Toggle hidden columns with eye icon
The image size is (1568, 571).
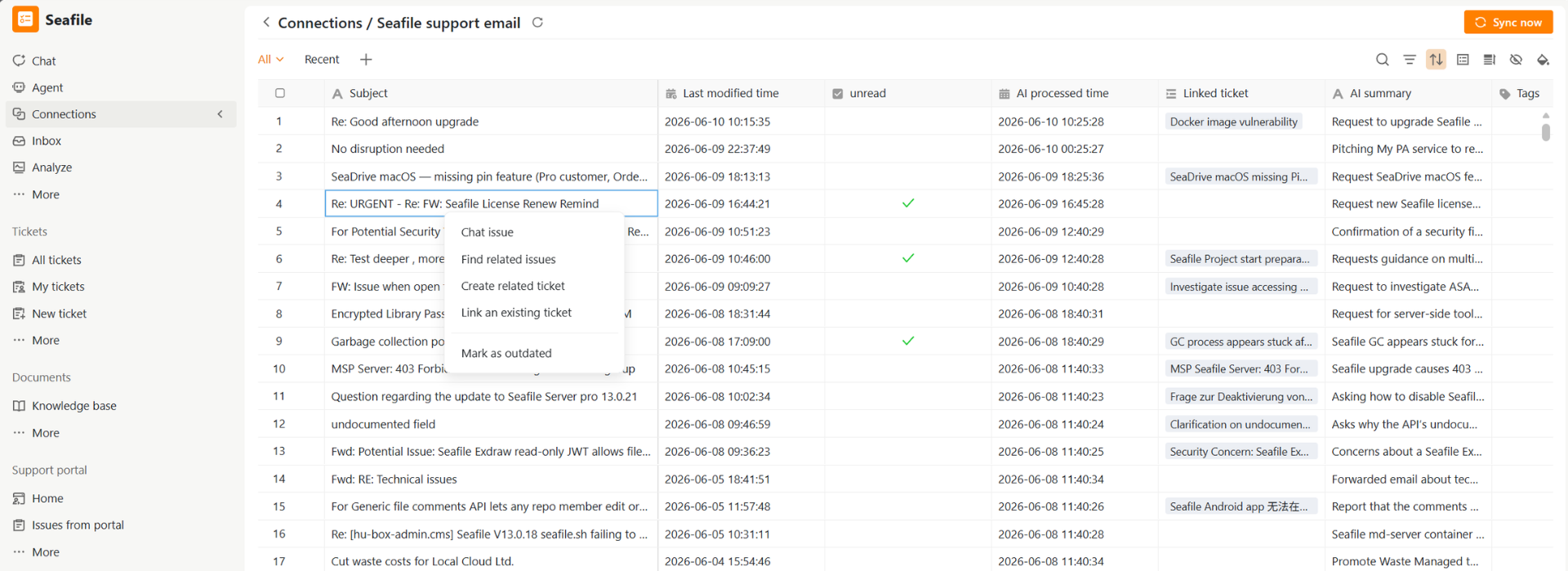point(1516,60)
